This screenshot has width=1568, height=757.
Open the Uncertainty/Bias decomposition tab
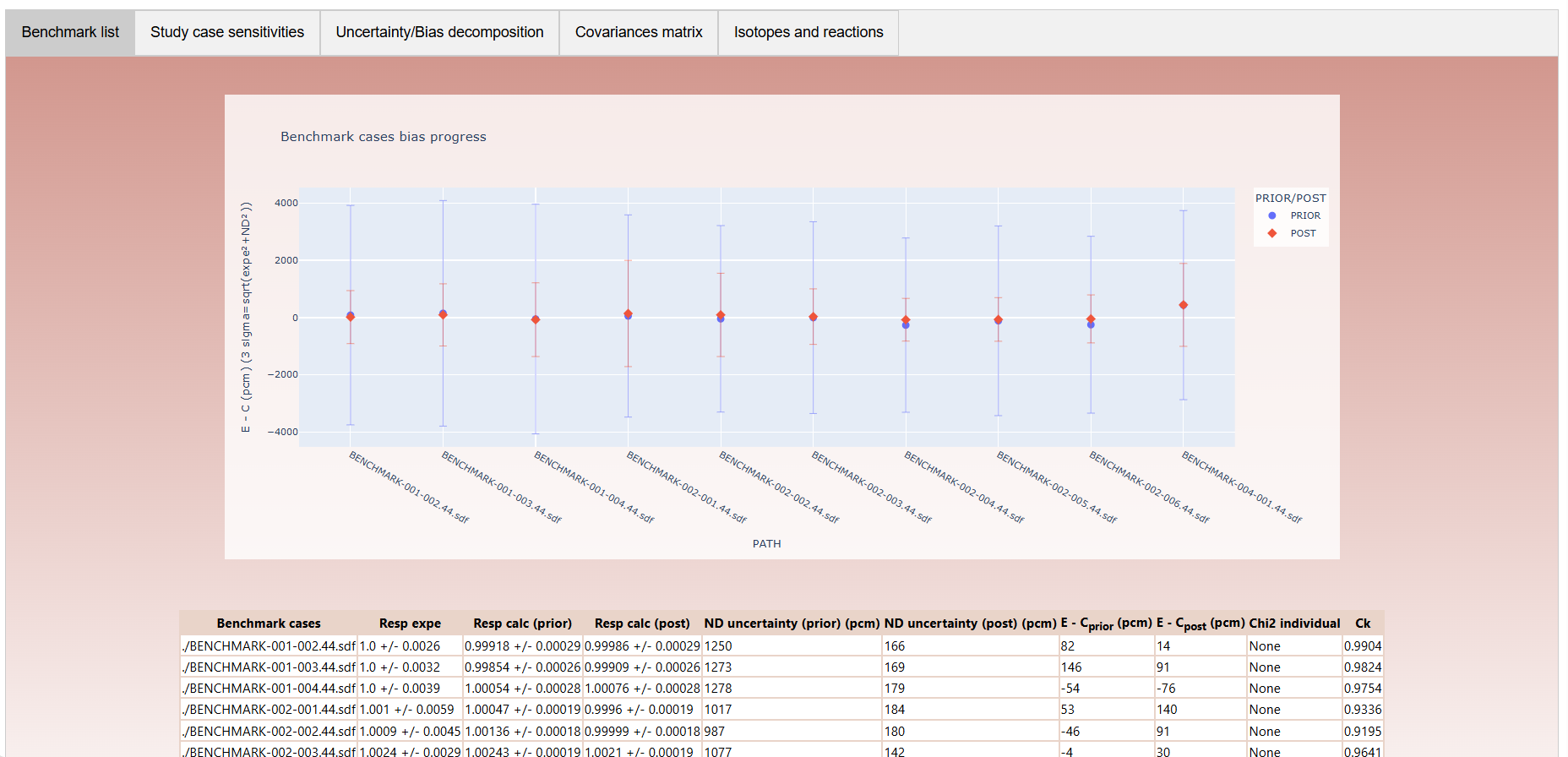pos(439,32)
